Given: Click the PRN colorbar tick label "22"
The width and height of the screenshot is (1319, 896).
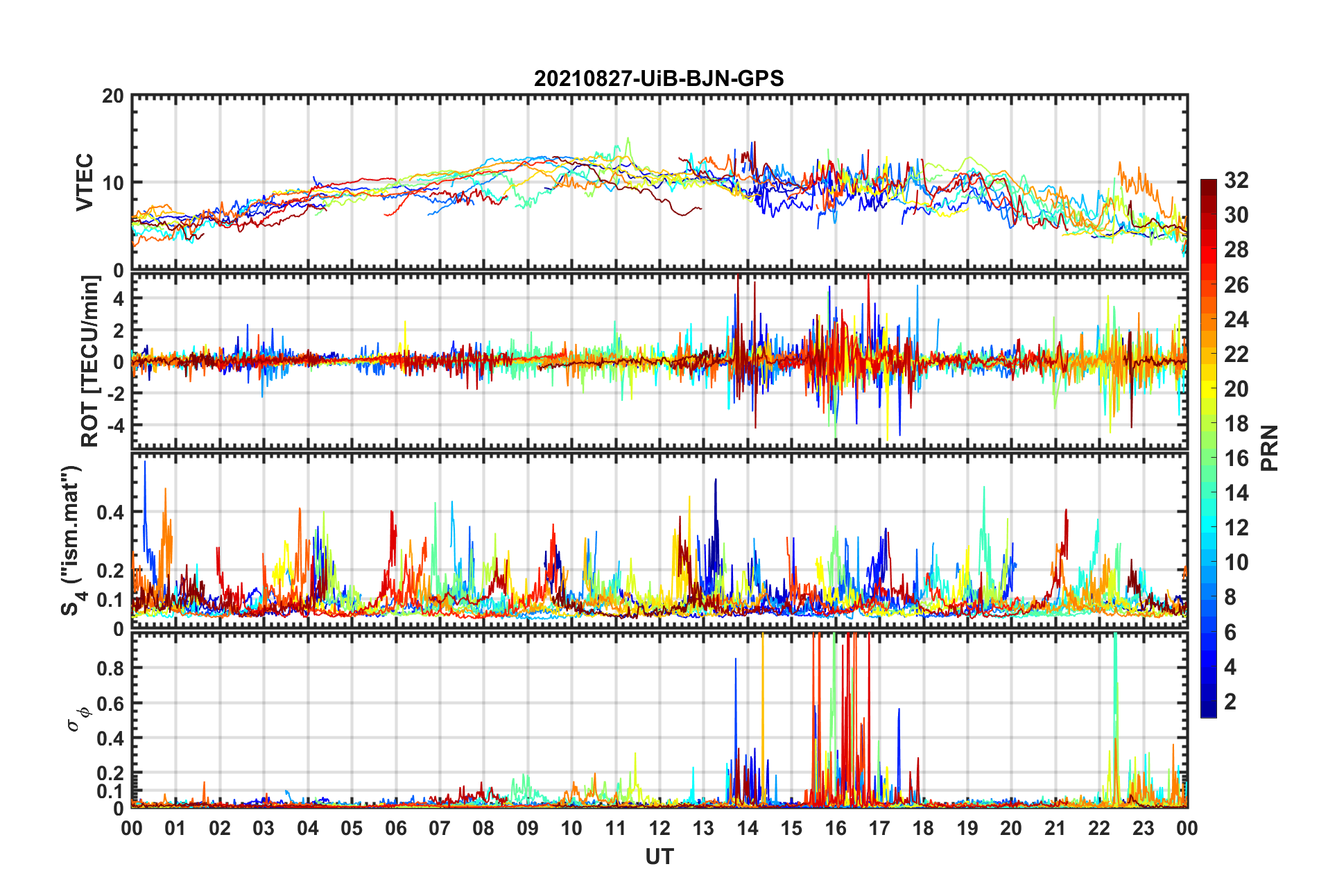Looking at the screenshot, I should click(1236, 354).
